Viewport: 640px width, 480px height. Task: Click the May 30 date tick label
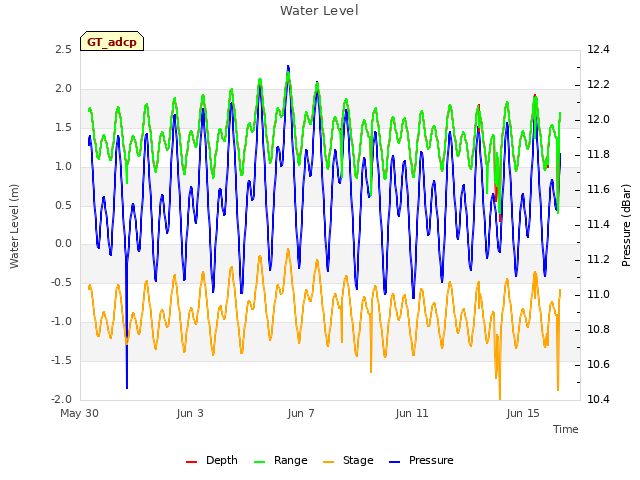point(79,413)
